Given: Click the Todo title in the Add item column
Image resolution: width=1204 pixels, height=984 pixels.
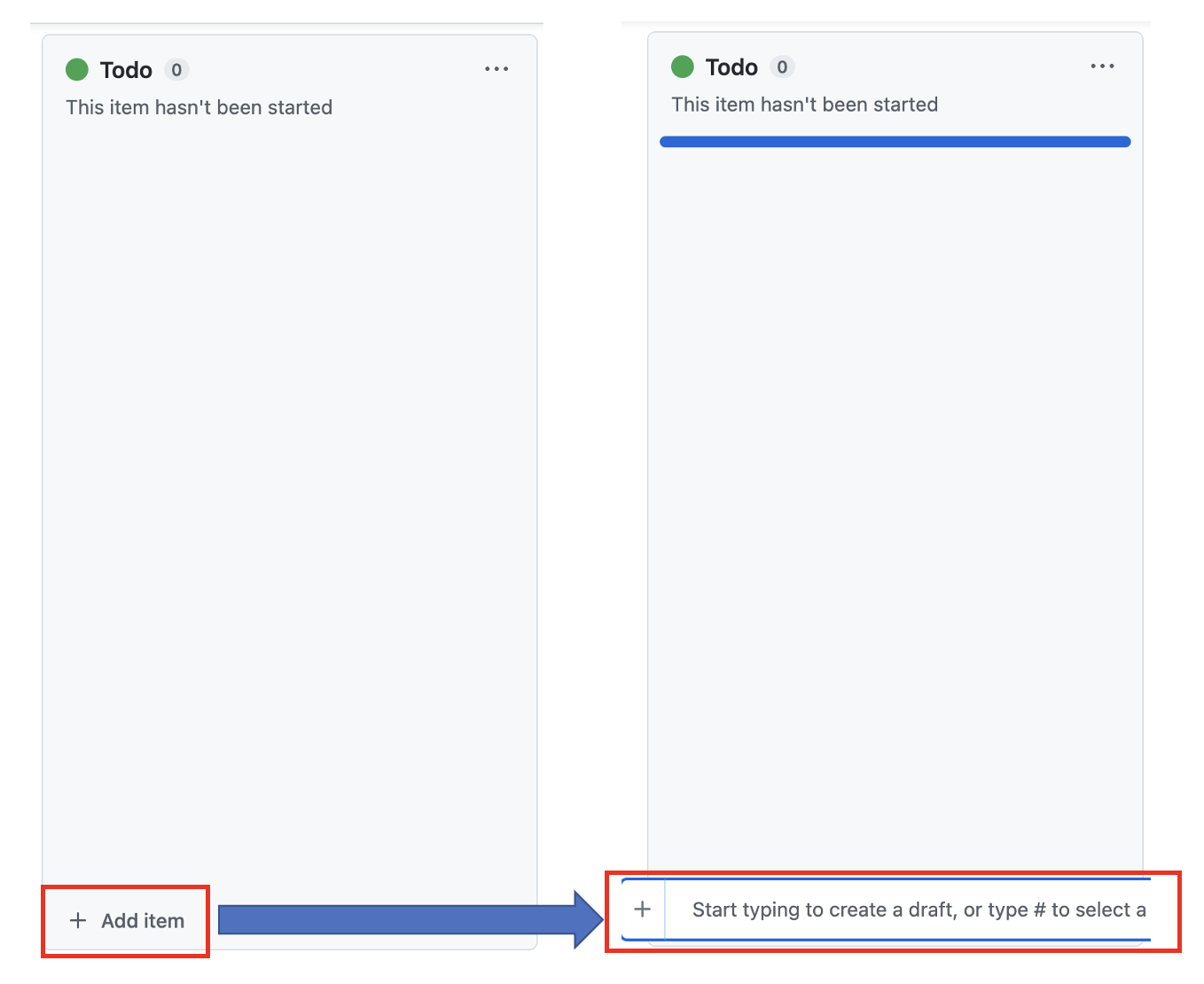Looking at the screenshot, I should click(126, 70).
